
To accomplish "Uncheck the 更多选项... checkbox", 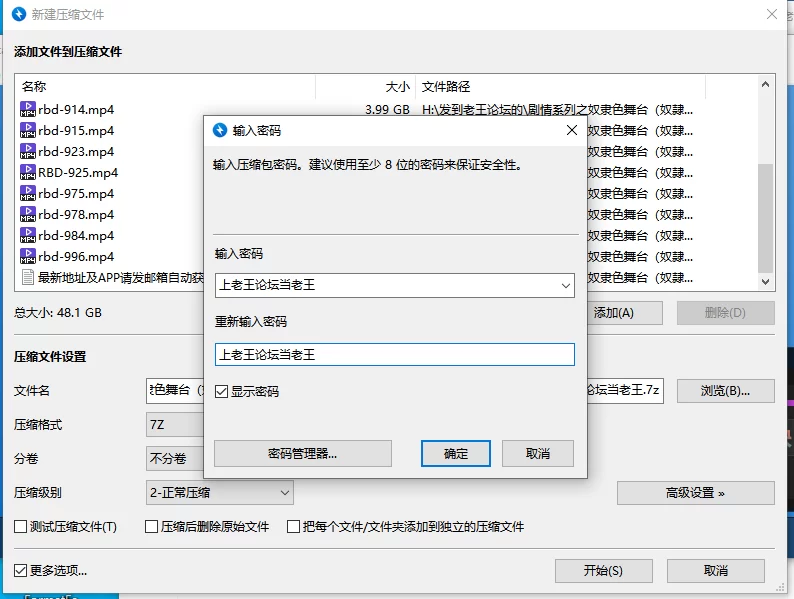I will click(20, 571).
